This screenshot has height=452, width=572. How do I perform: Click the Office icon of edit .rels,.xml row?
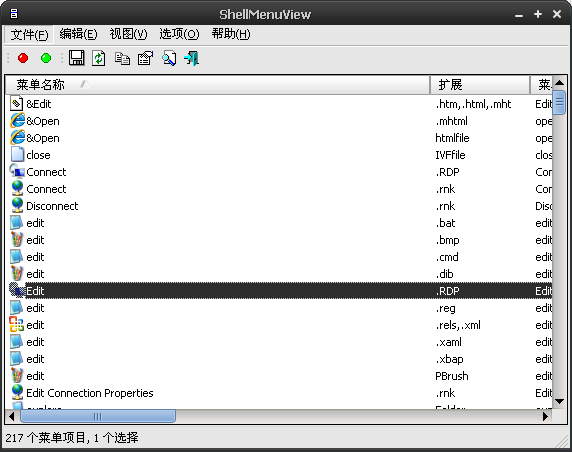(17, 324)
